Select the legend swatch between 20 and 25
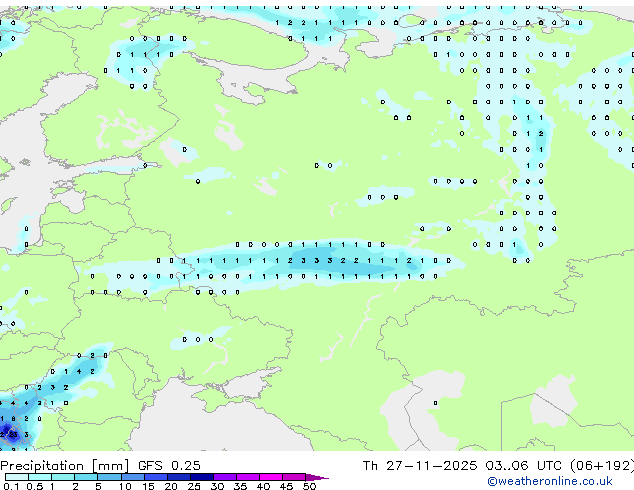 click(178, 477)
